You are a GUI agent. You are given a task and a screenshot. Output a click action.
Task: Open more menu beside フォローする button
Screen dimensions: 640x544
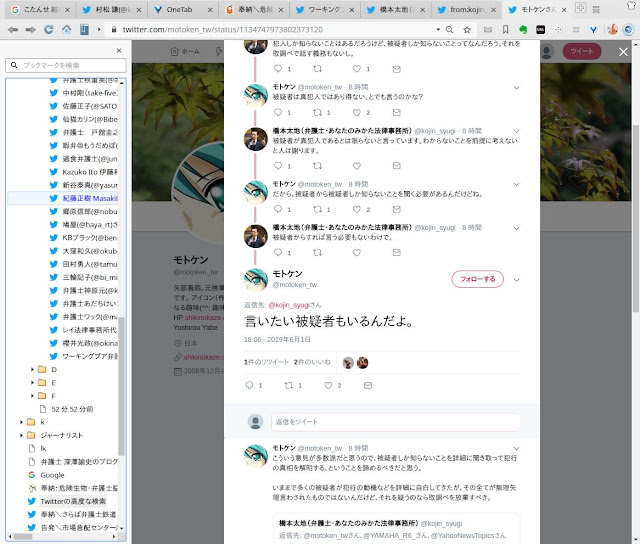coord(516,280)
